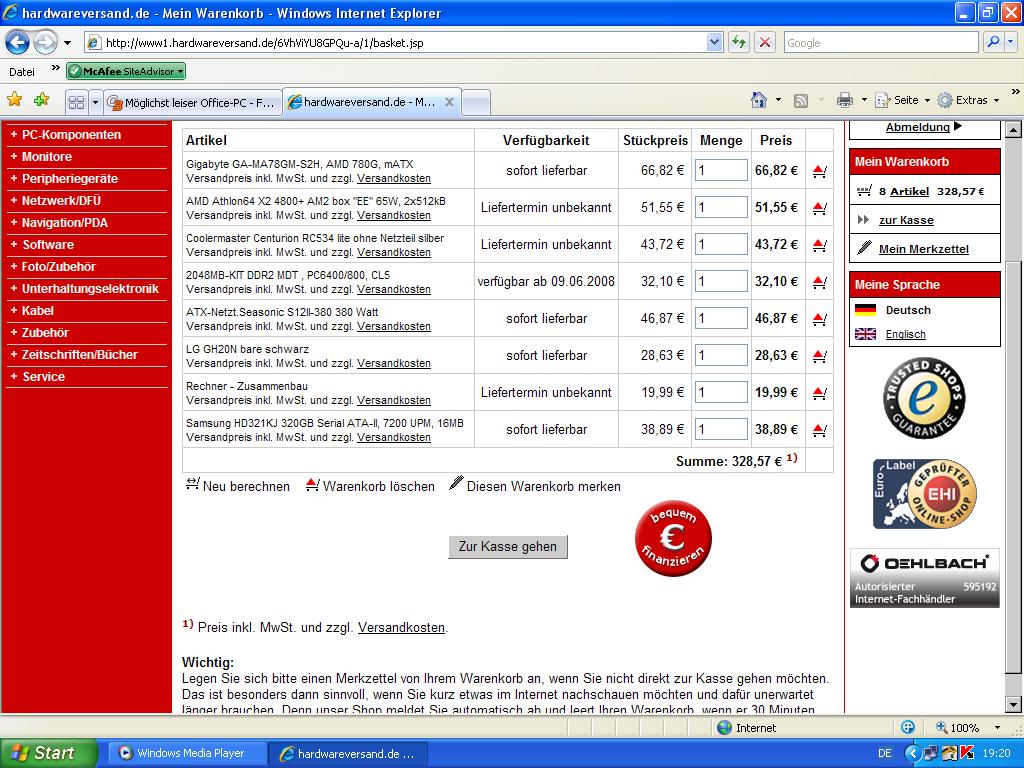The width and height of the screenshot is (1024, 768).
Task: Remove Rechner - Zusammenbau cart row
Action: point(820,393)
